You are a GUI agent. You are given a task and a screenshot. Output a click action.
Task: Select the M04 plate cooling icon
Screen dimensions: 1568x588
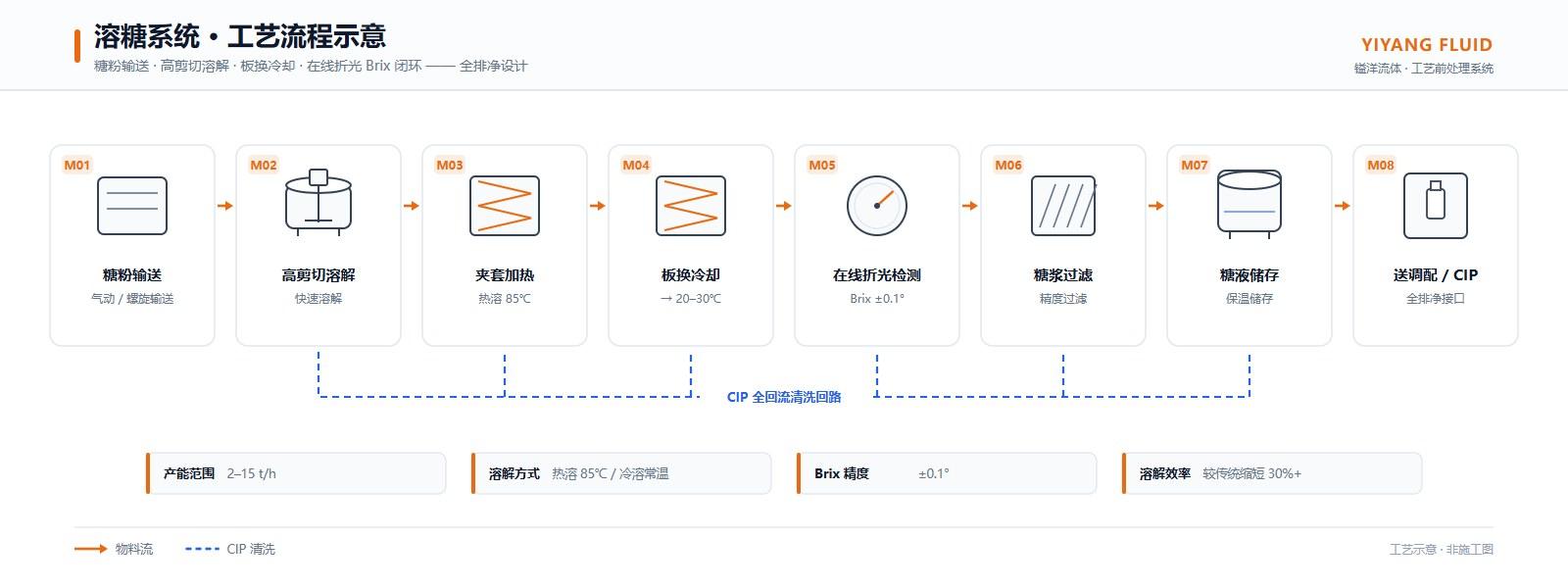[x=691, y=206]
